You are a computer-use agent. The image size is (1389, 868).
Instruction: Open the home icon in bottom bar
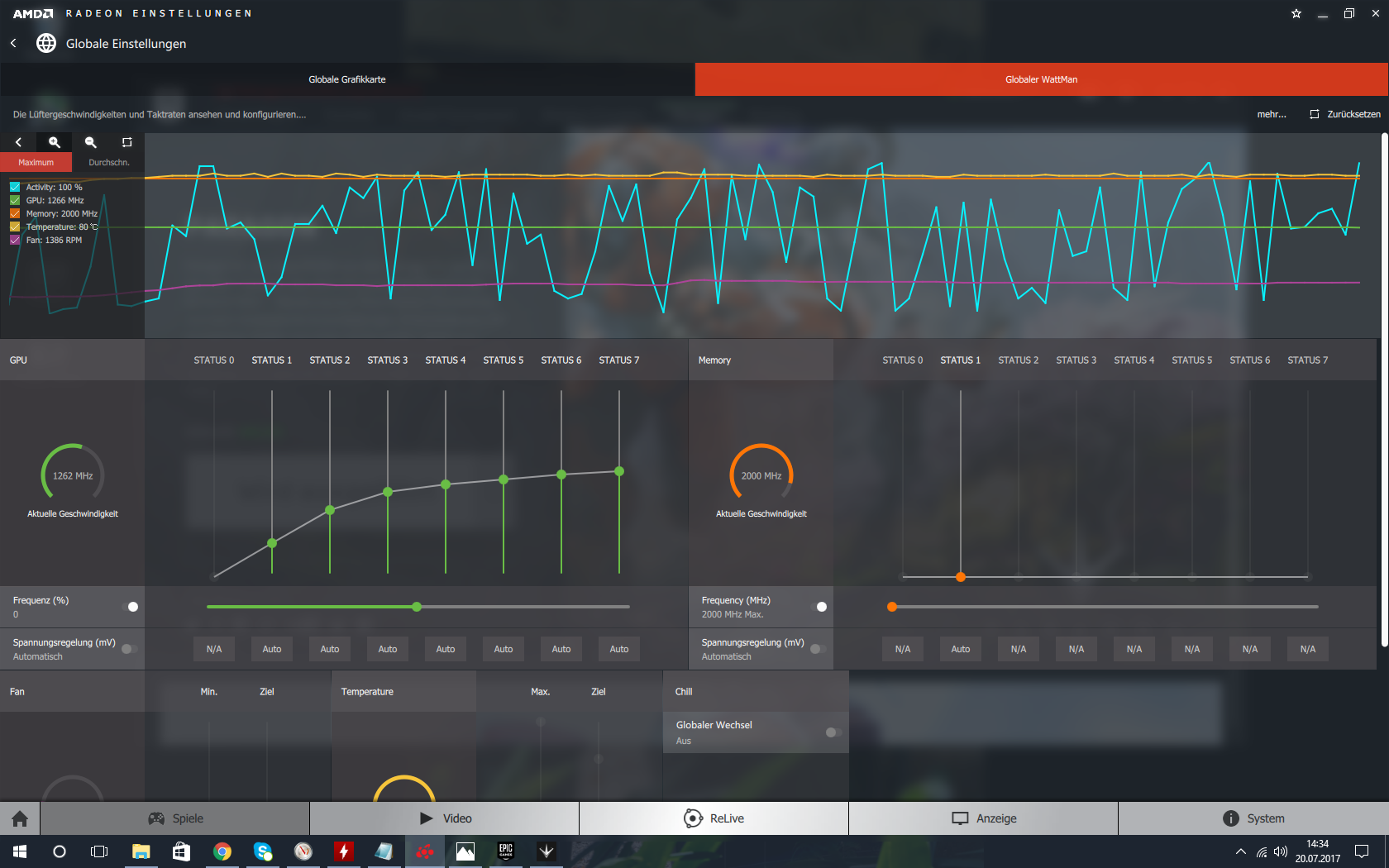point(20,818)
